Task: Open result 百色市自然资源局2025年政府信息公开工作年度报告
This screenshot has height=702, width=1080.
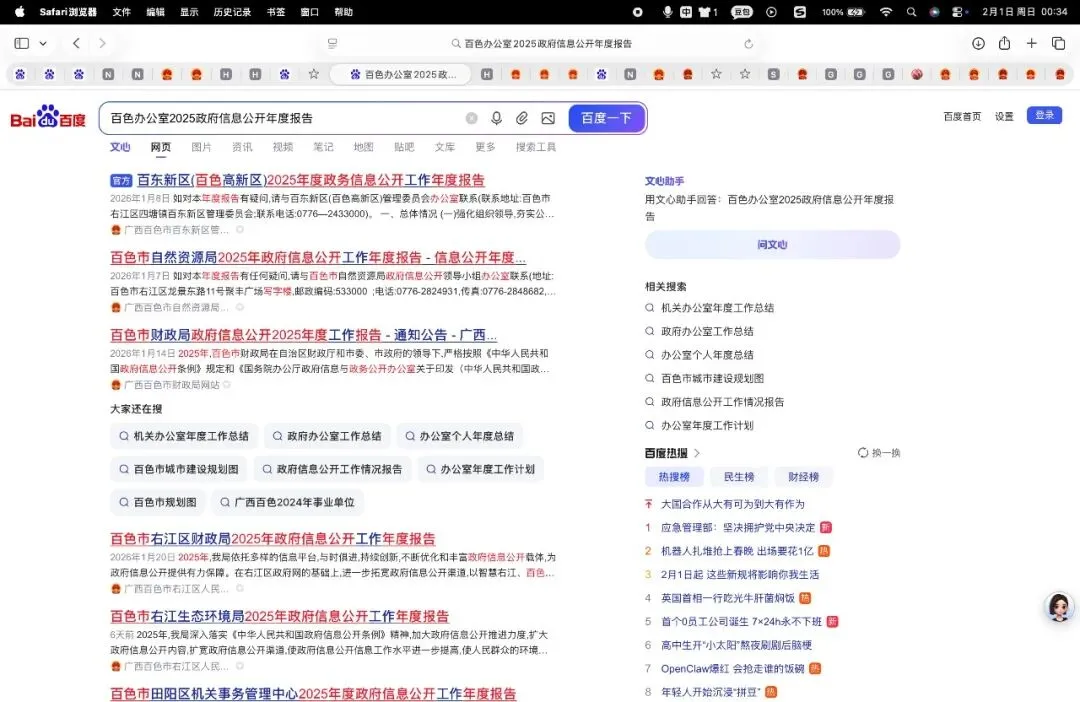Action: click(318, 258)
